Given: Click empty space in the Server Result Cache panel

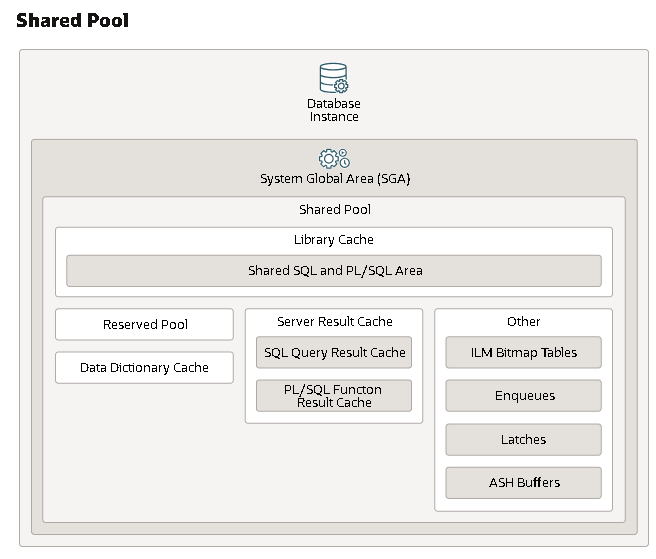Looking at the screenshot, I should 334,418.
